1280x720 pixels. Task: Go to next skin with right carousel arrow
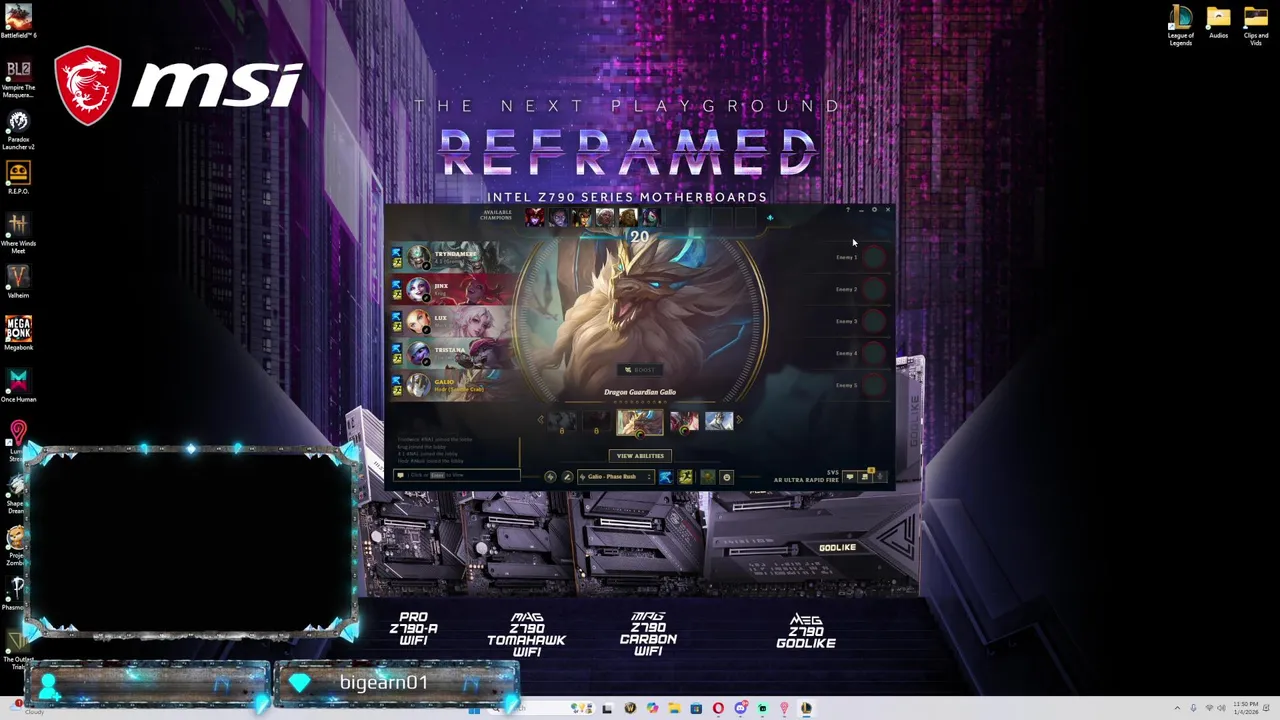pos(739,420)
